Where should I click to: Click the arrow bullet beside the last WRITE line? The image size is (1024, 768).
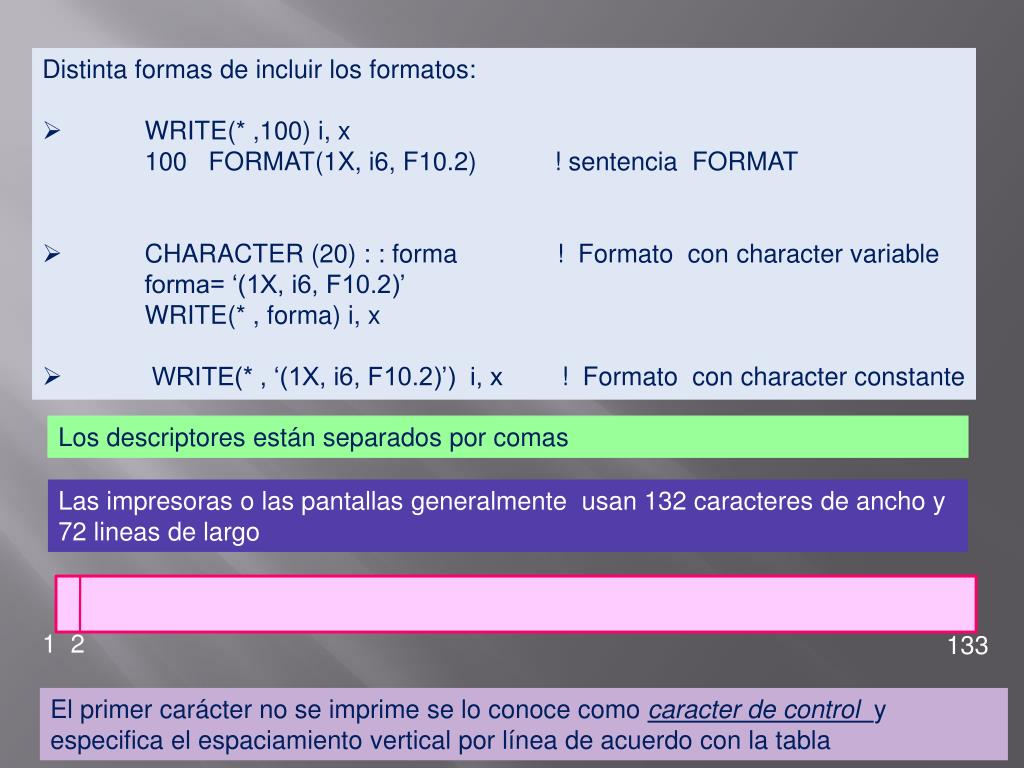tap(52, 376)
